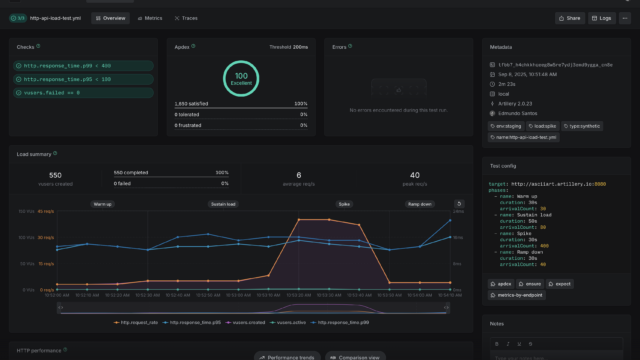Click the clock icon beside 2m 23s
The height and width of the screenshot is (360, 640).
pos(492,84)
